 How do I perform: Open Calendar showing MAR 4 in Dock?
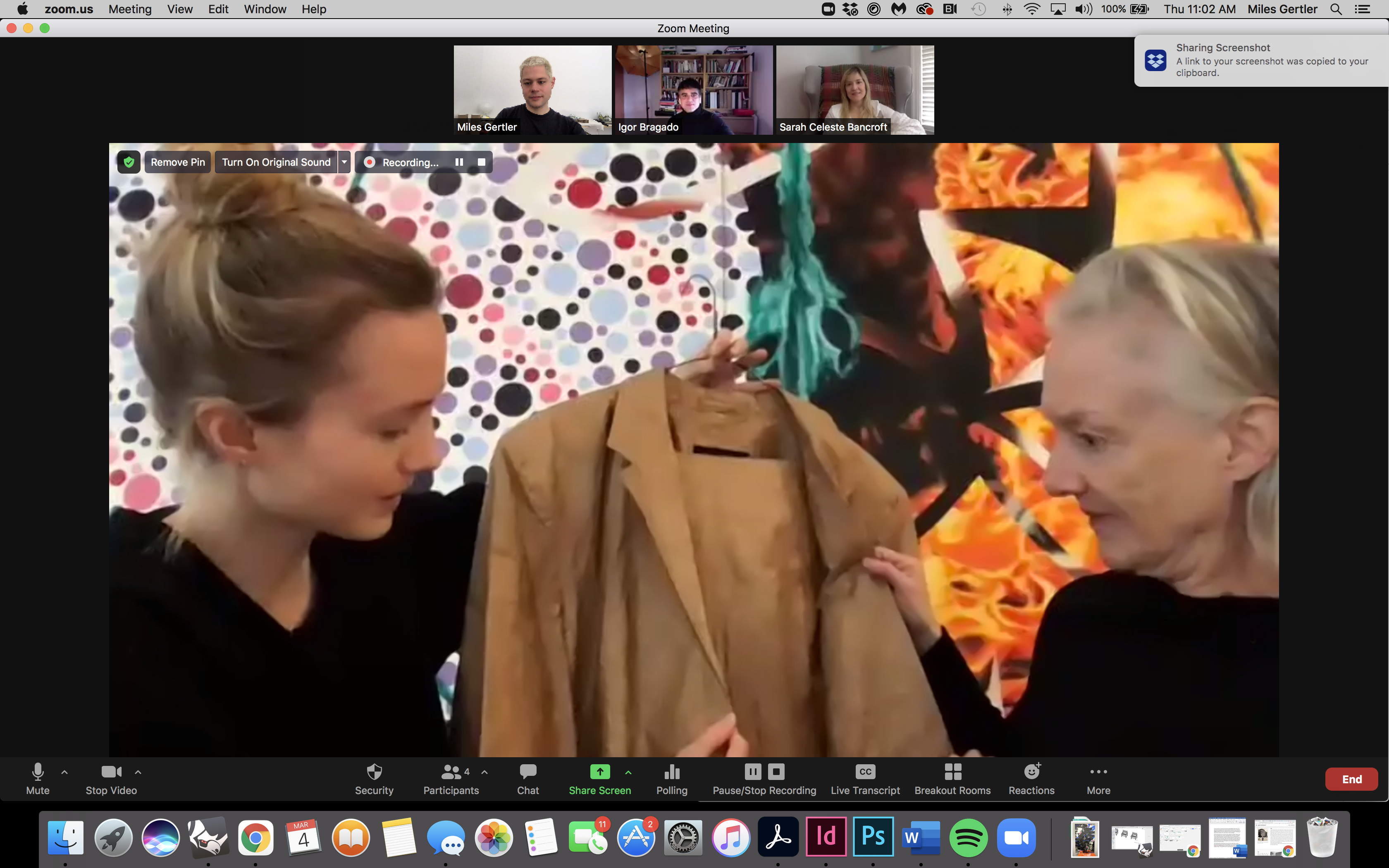pos(303,838)
